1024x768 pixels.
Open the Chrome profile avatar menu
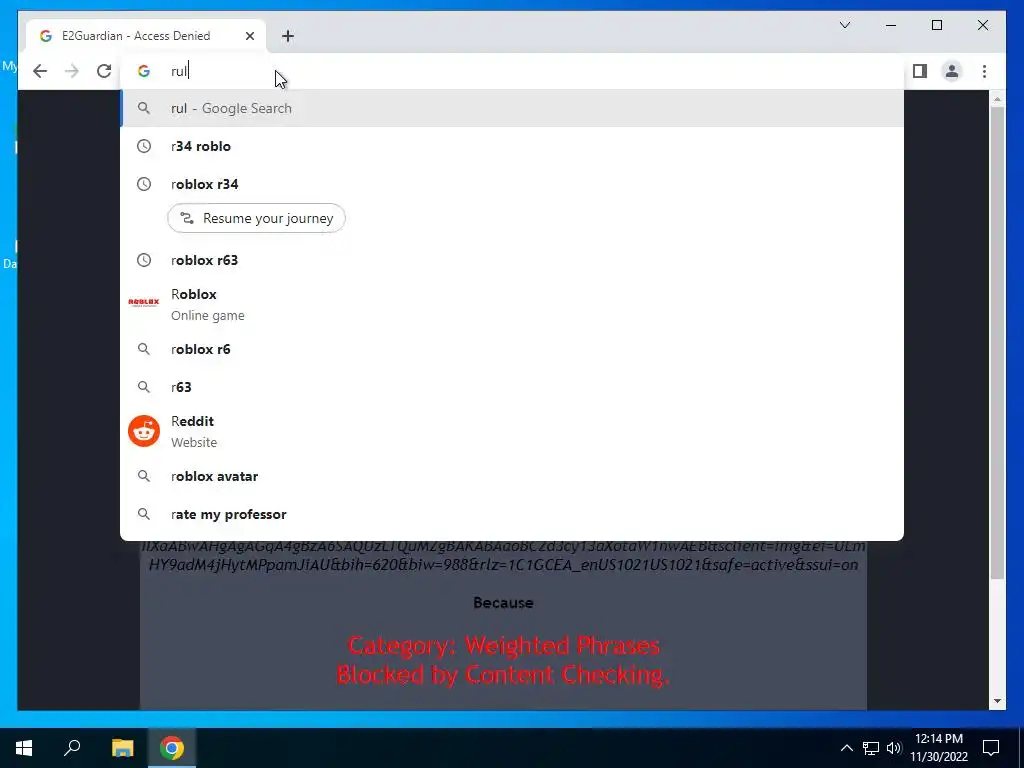tap(952, 71)
